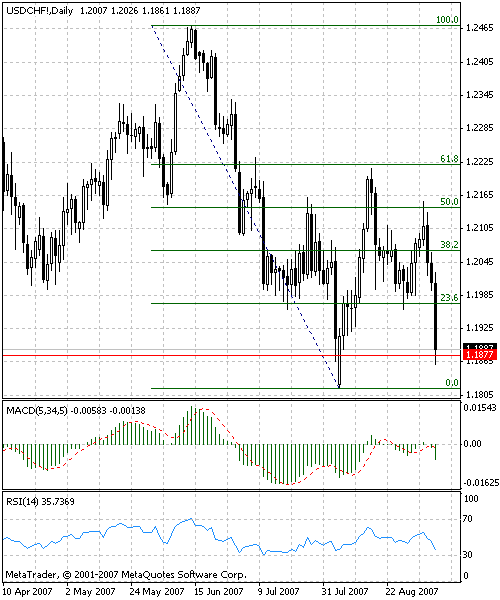Click the 15 Jun 2007 date marker

[218, 592]
